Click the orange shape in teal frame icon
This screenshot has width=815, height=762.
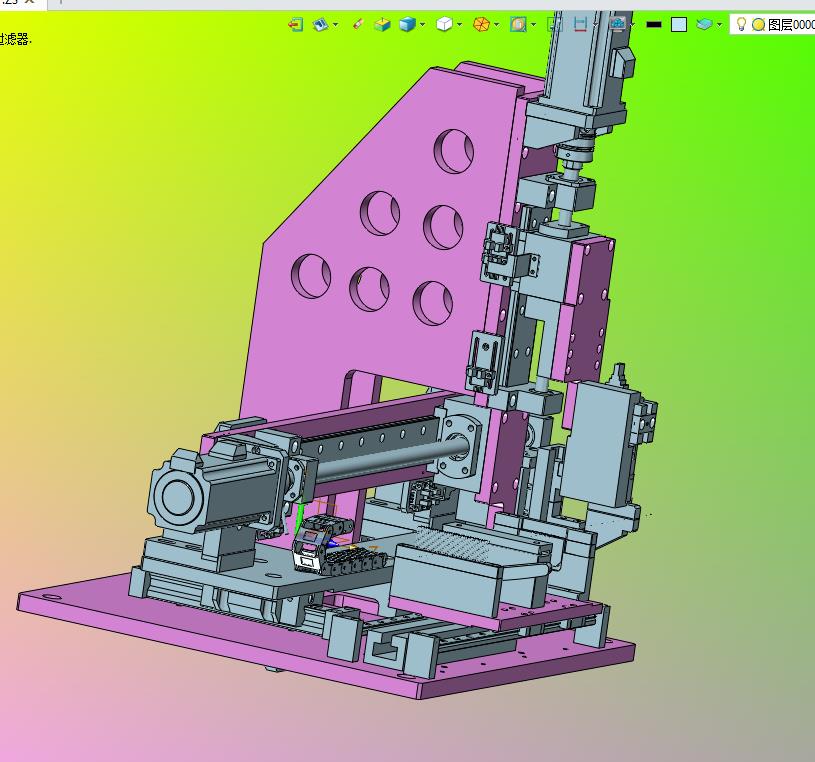518,24
